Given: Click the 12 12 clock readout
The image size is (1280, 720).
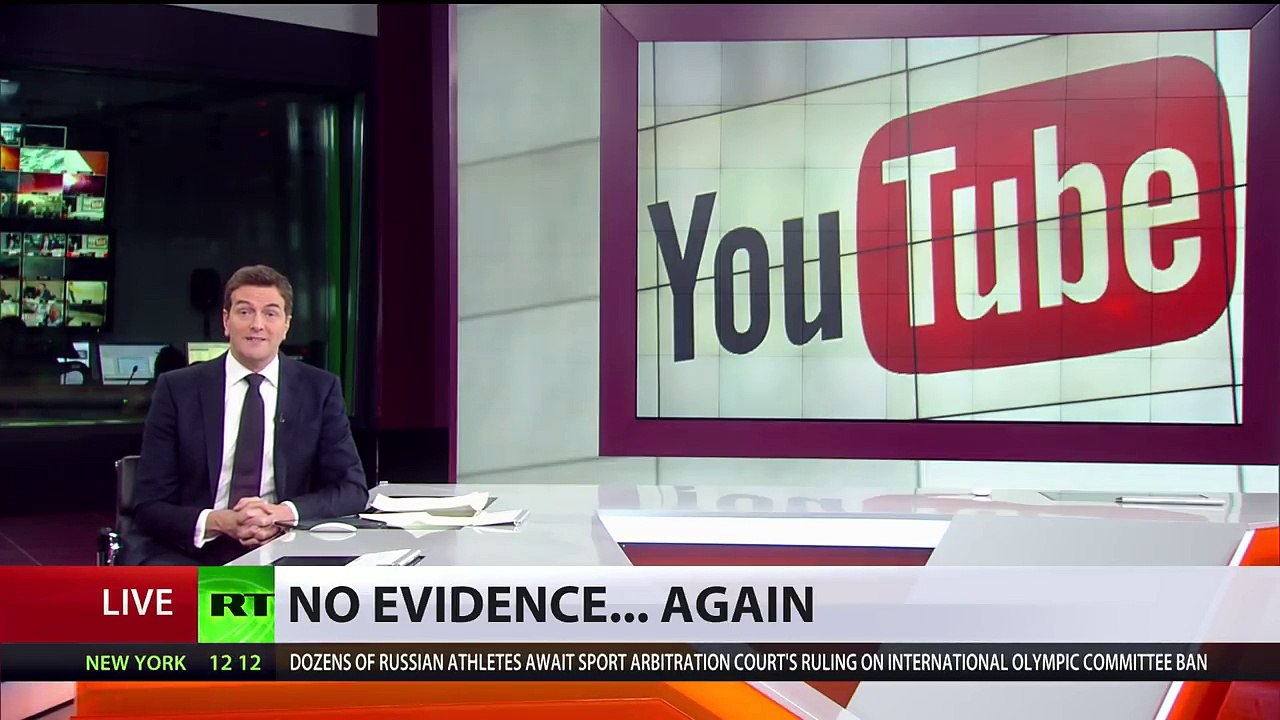Looking at the screenshot, I should coord(236,663).
